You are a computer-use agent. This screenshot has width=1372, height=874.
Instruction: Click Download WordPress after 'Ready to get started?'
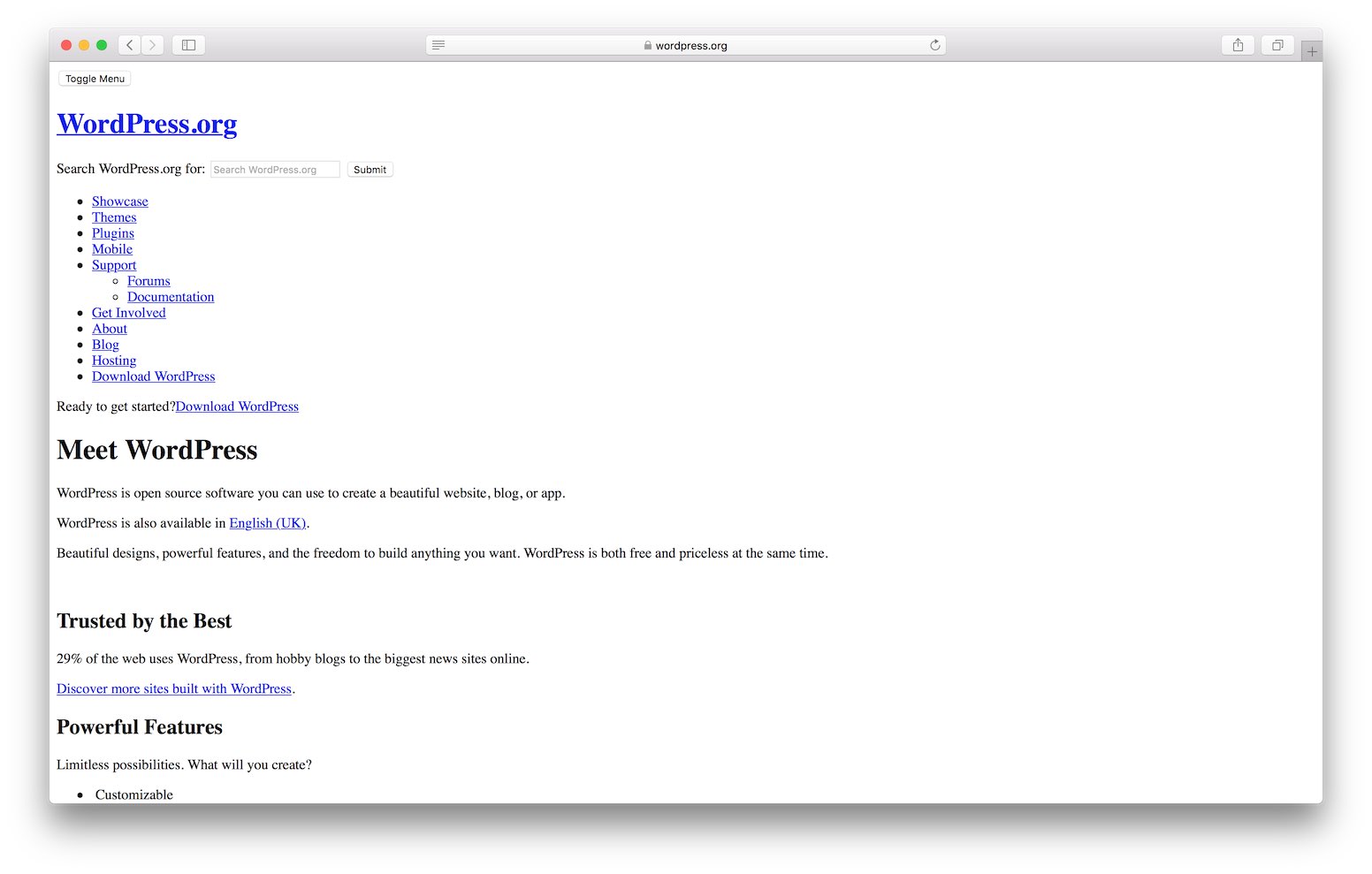[x=237, y=407]
